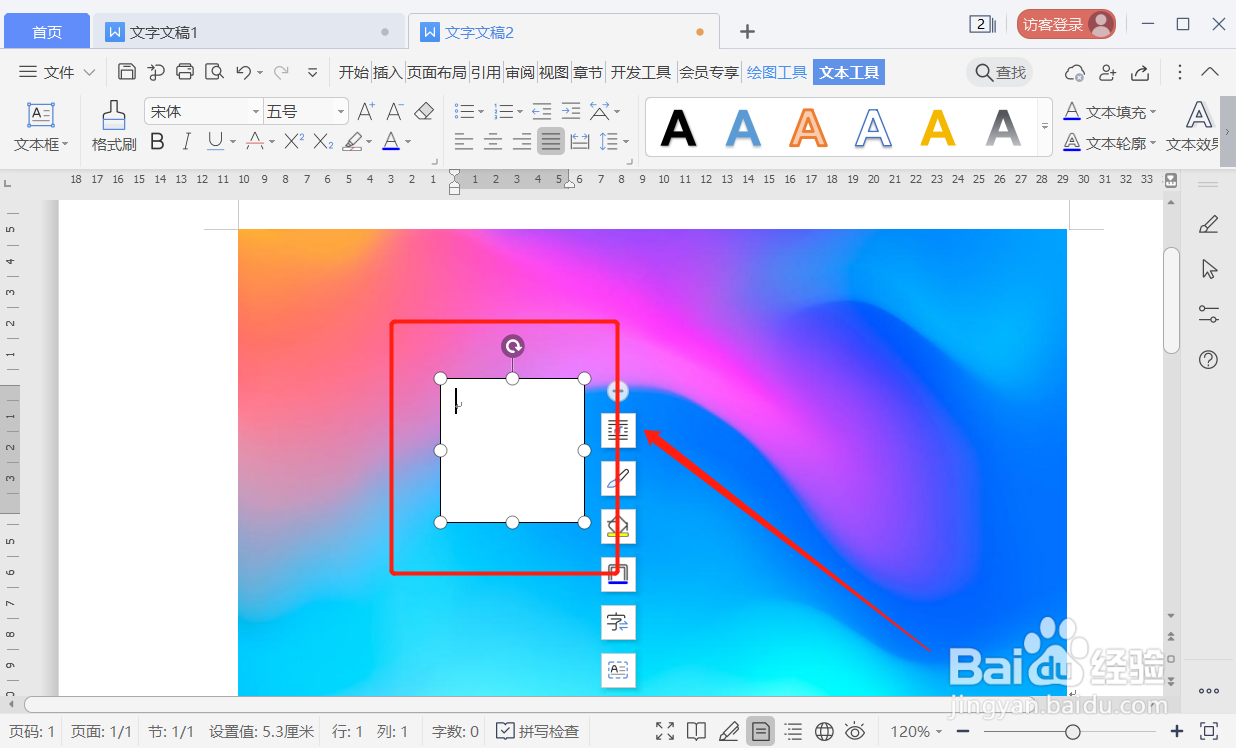Select the annotation pen icon in right sidebar
This screenshot has width=1236, height=748.
pyautogui.click(x=1208, y=224)
